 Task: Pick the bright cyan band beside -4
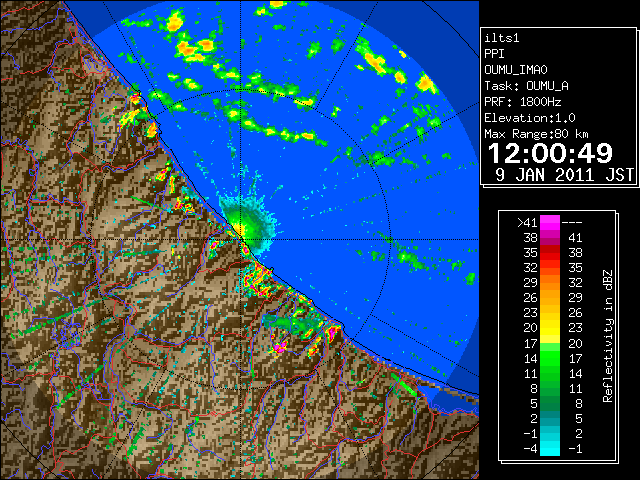[x=550, y=449]
